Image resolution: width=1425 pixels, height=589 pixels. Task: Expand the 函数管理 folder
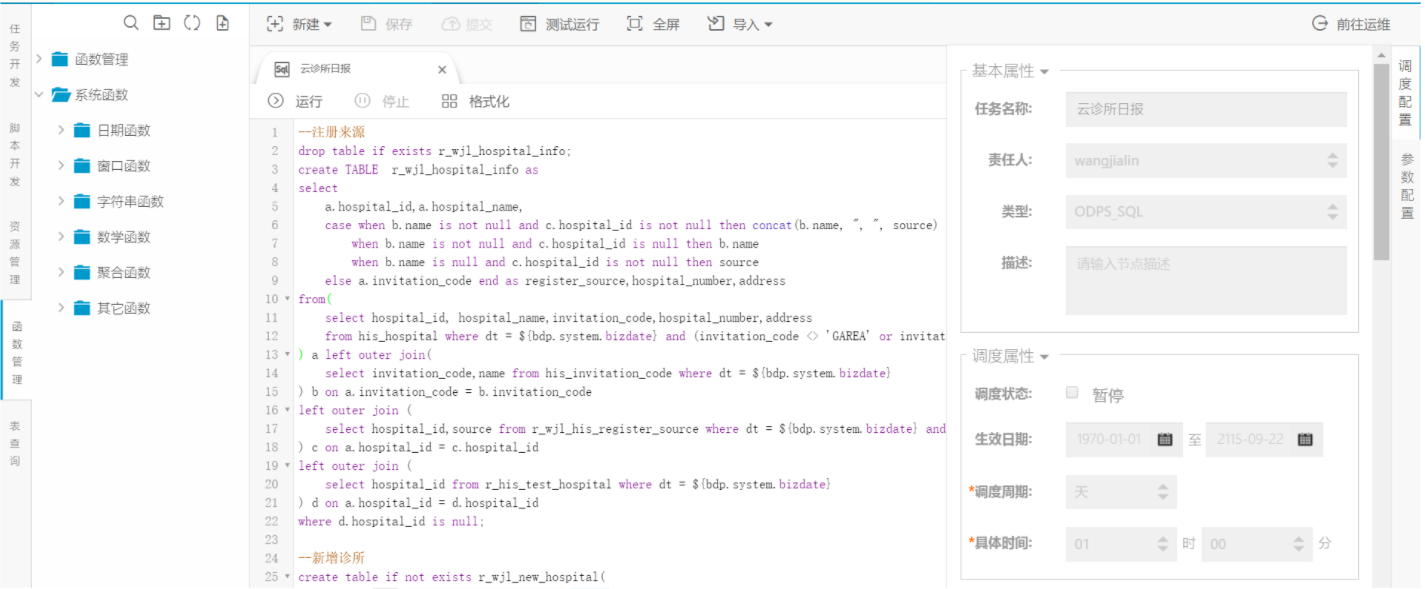coord(39,59)
